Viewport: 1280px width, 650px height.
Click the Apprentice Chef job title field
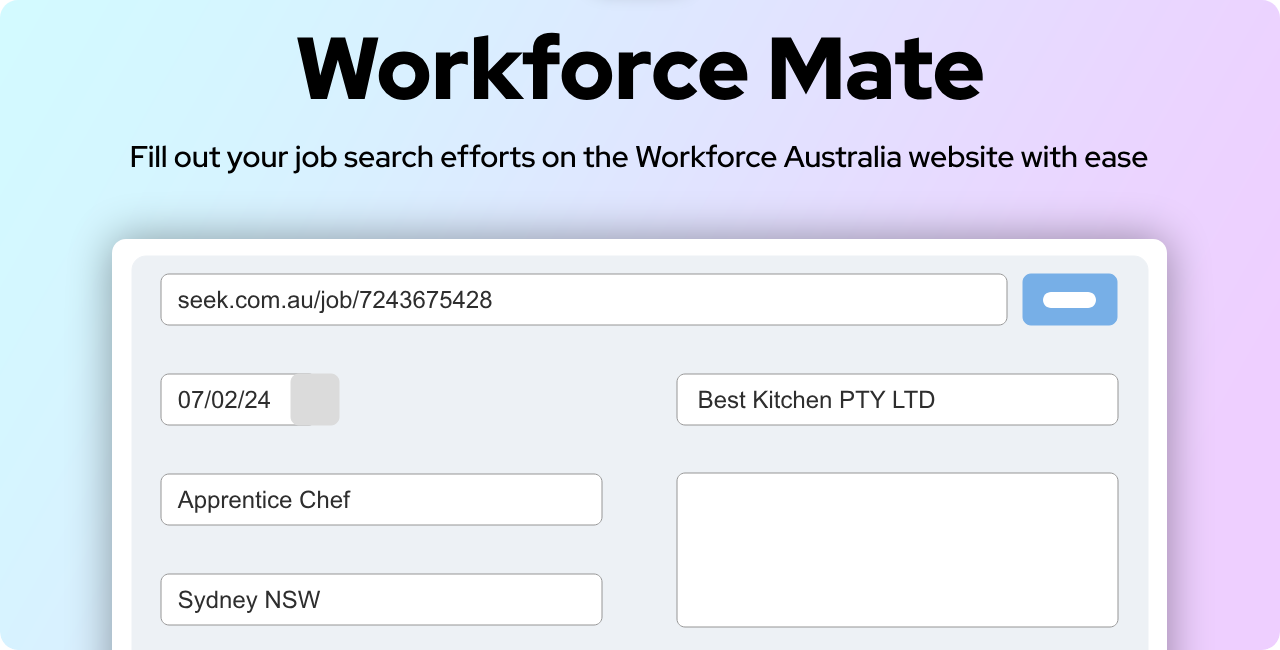pyautogui.click(x=381, y=499)
